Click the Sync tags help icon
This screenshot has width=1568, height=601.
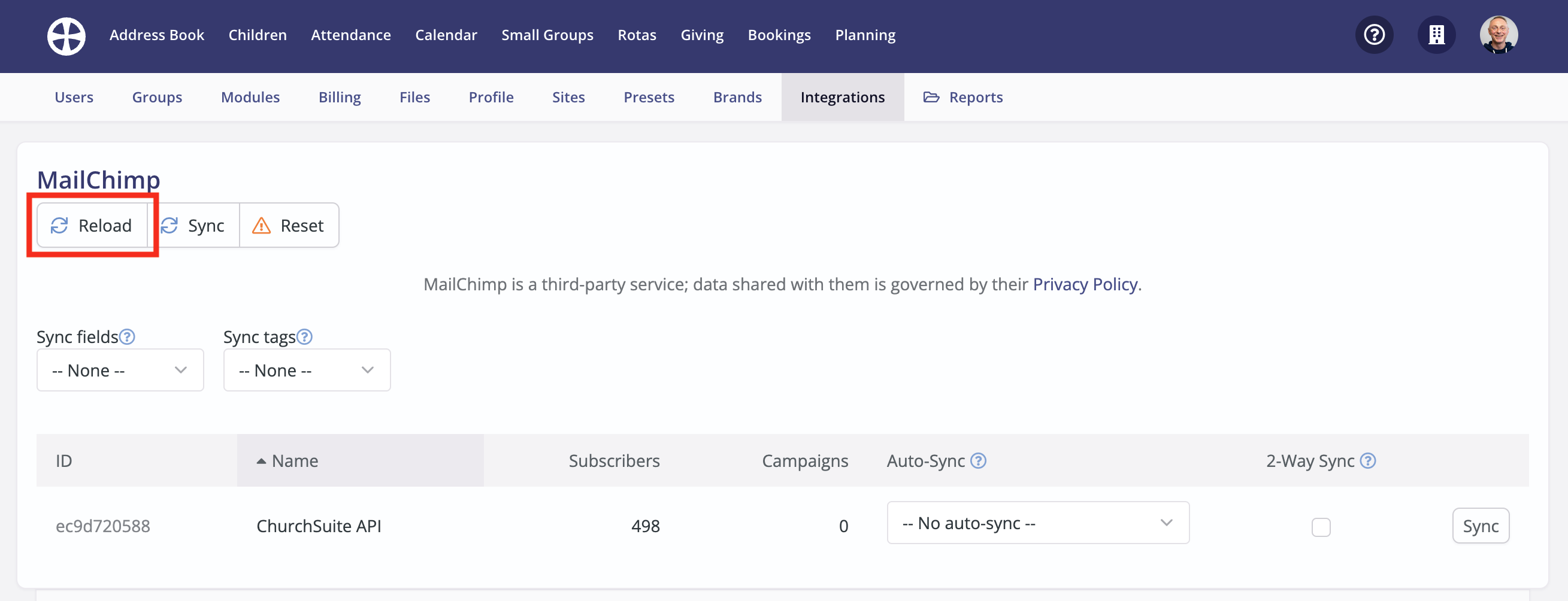(304, 336)
